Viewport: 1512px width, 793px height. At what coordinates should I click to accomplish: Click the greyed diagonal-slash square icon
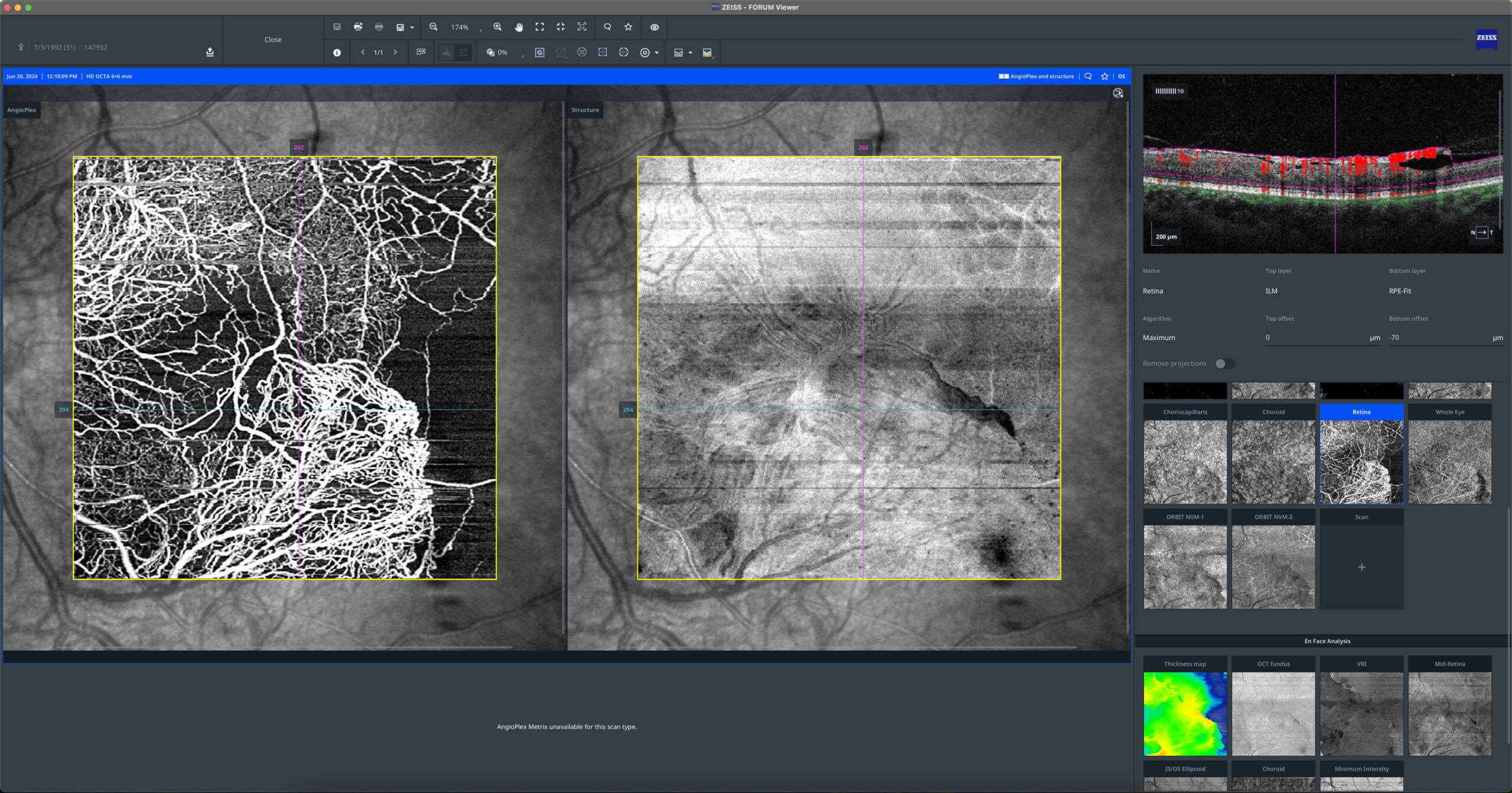tap(561, 53)
